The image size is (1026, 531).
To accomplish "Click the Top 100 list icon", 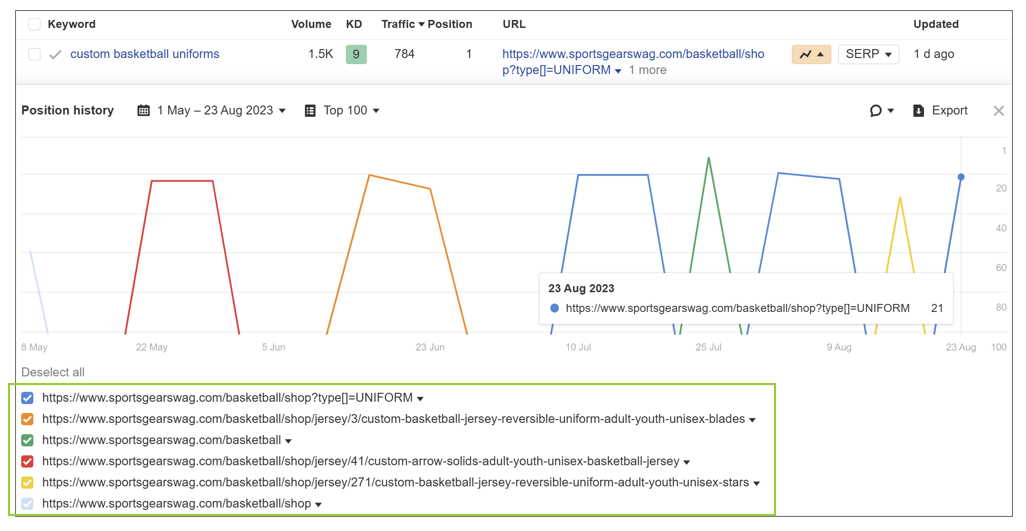I will (310, 111).
